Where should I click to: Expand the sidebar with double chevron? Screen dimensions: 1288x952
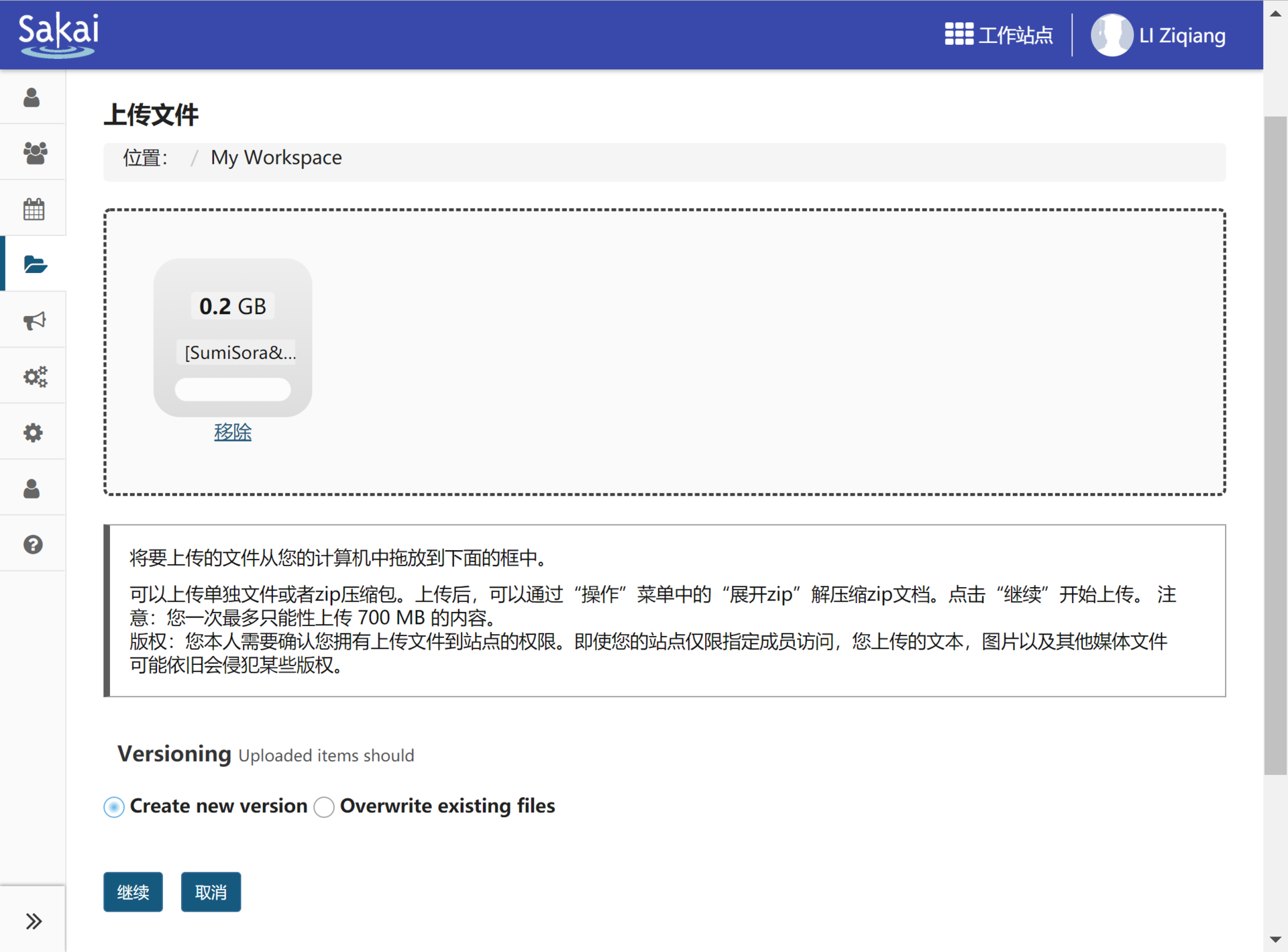[34, 920]
